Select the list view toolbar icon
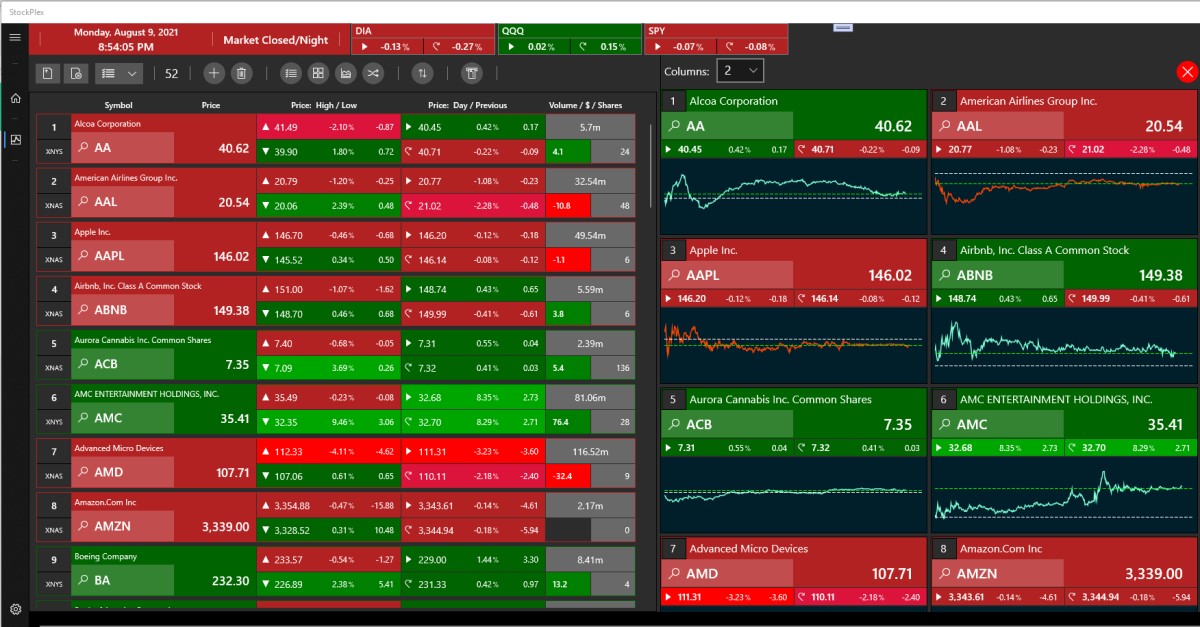This screenshot has height=627, width=1200. [x=290, y=73]
